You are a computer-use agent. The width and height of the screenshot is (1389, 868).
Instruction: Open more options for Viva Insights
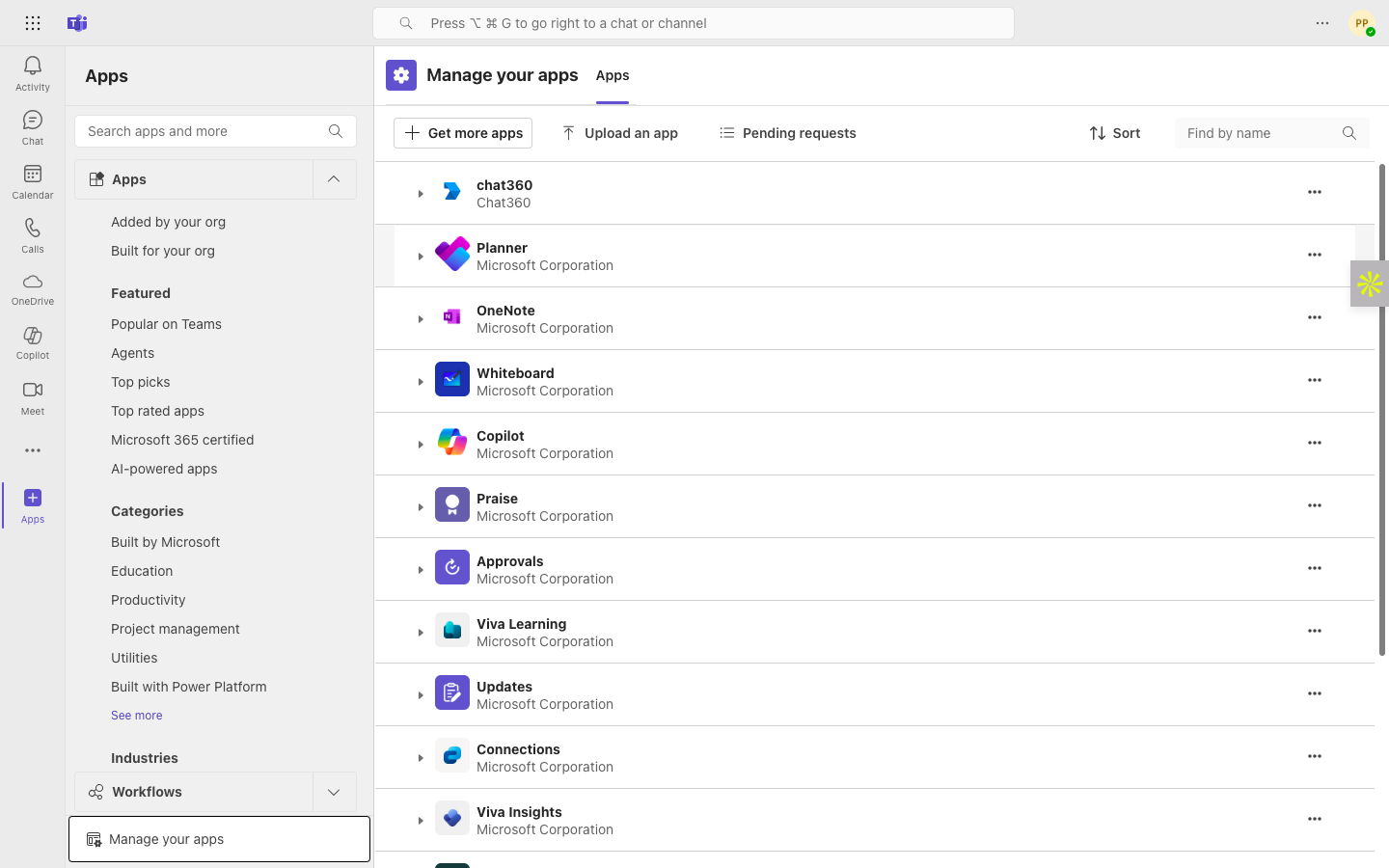point(1315,819)
